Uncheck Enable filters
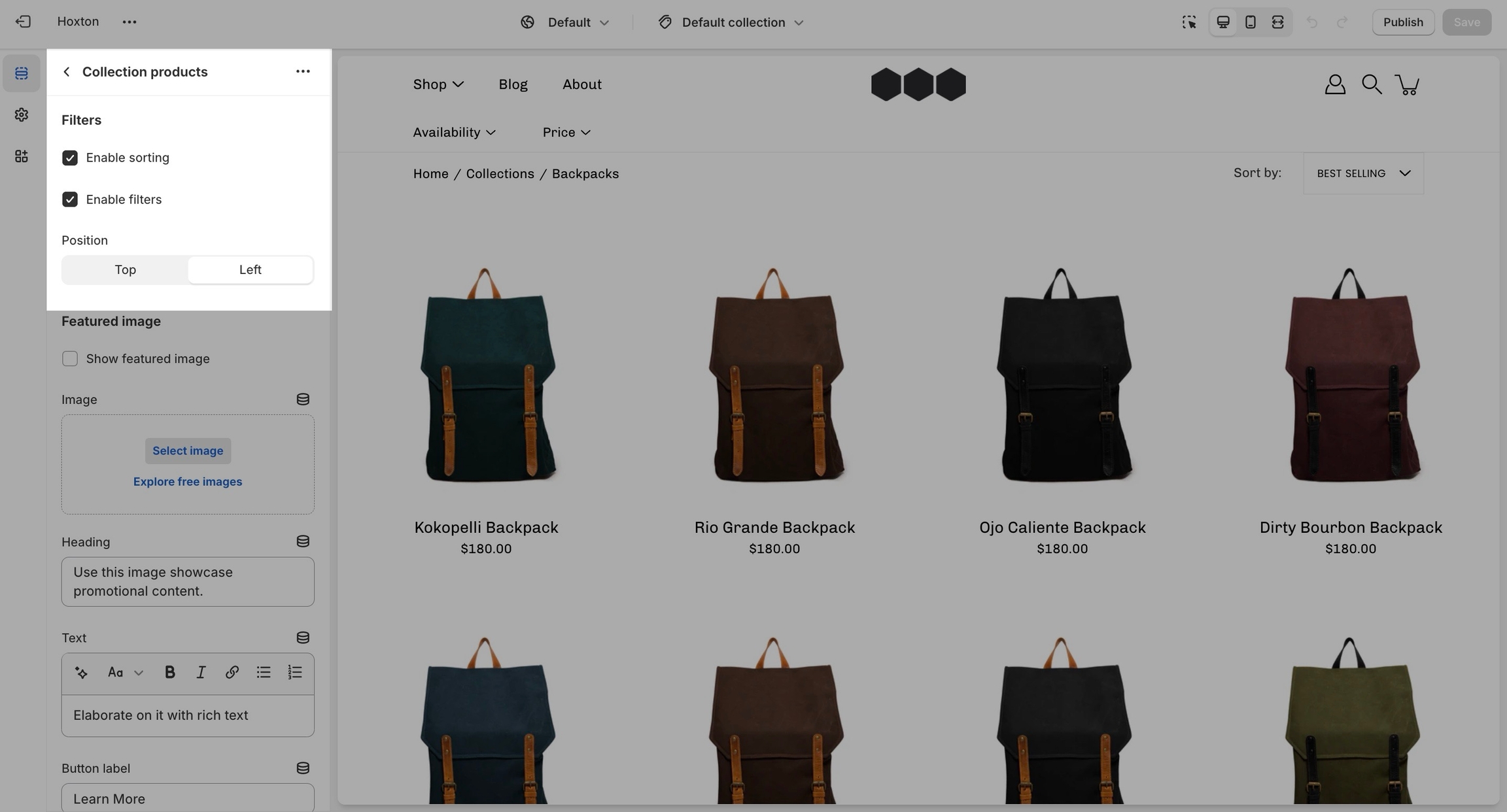Image resolution: width=1507 pixels, height=812 pixels. [70, 199]
